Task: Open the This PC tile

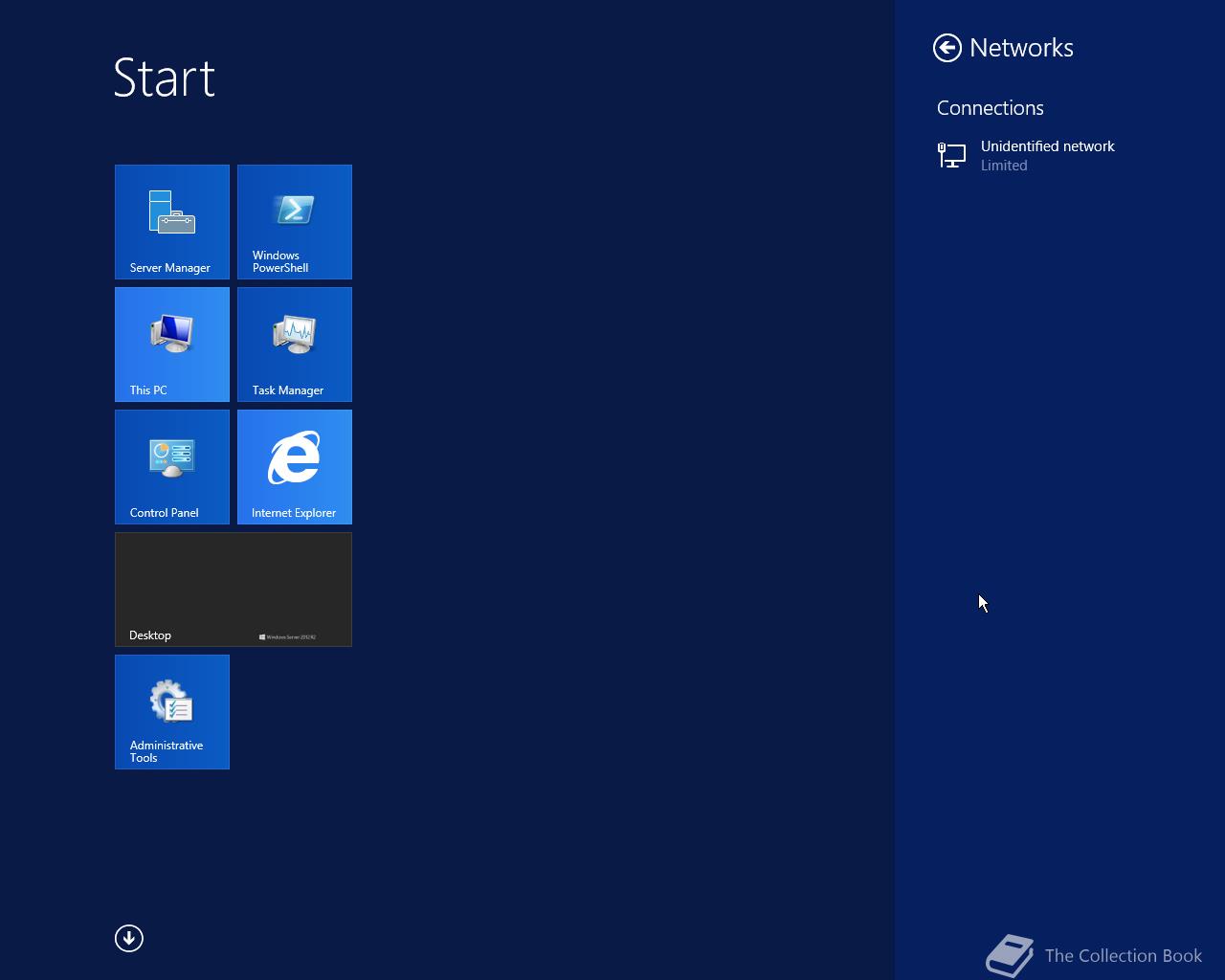Action: tap(172, 345)
